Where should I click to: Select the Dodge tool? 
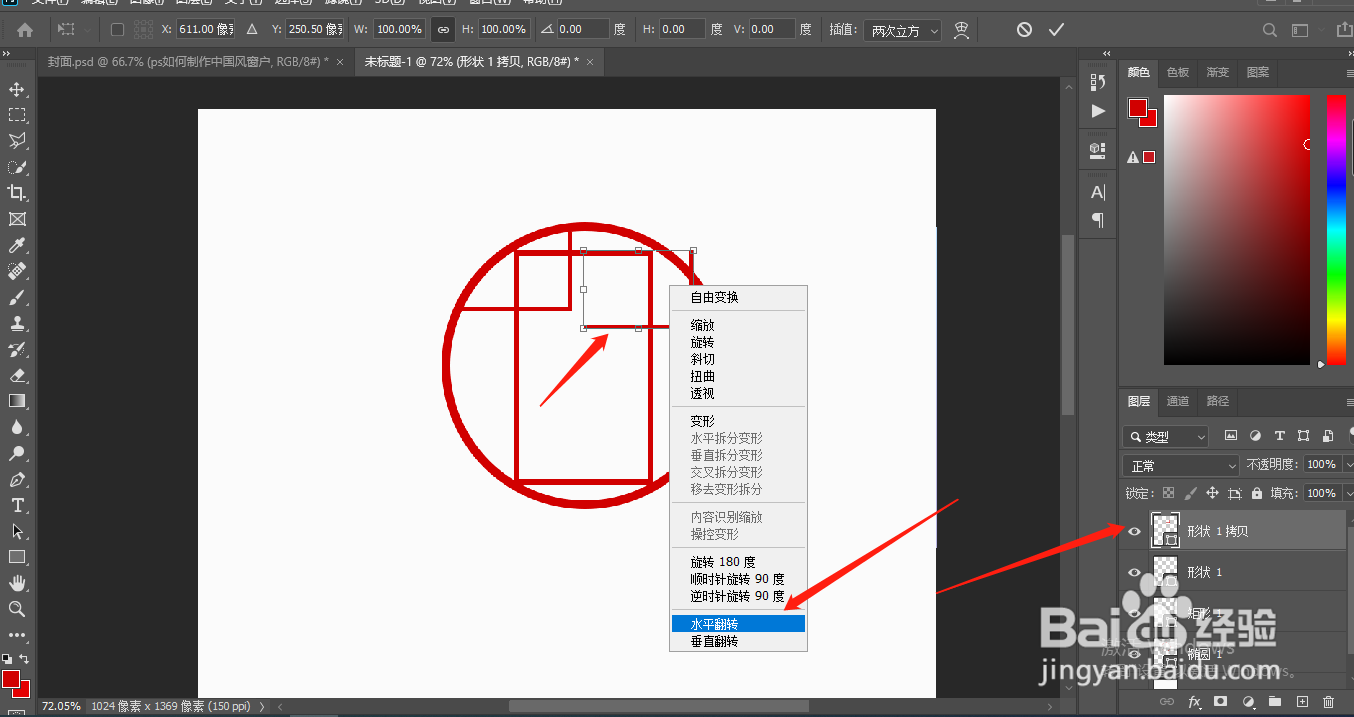coord(17,453)
